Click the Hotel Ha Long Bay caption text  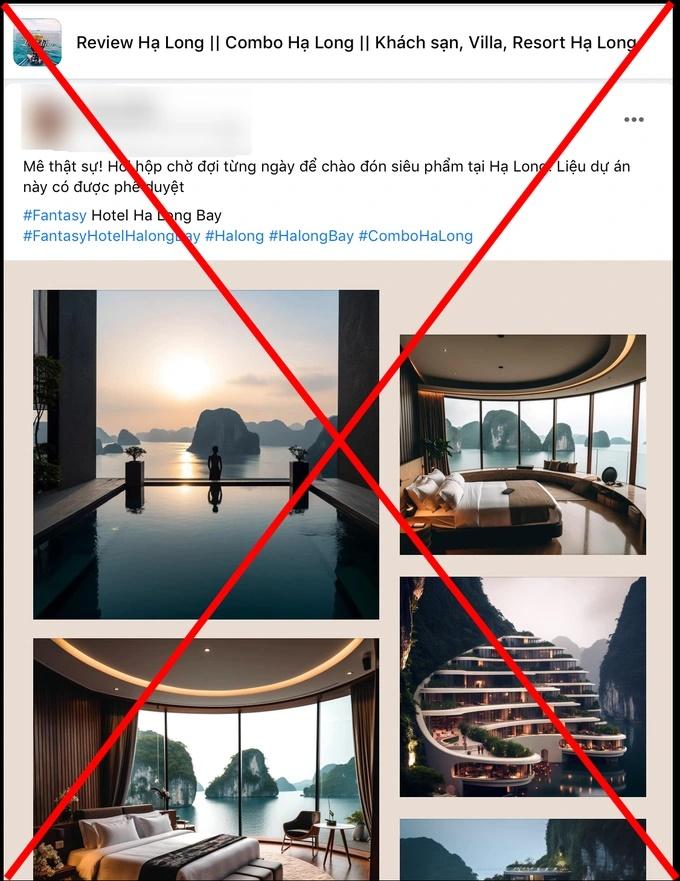click(156, 215)
